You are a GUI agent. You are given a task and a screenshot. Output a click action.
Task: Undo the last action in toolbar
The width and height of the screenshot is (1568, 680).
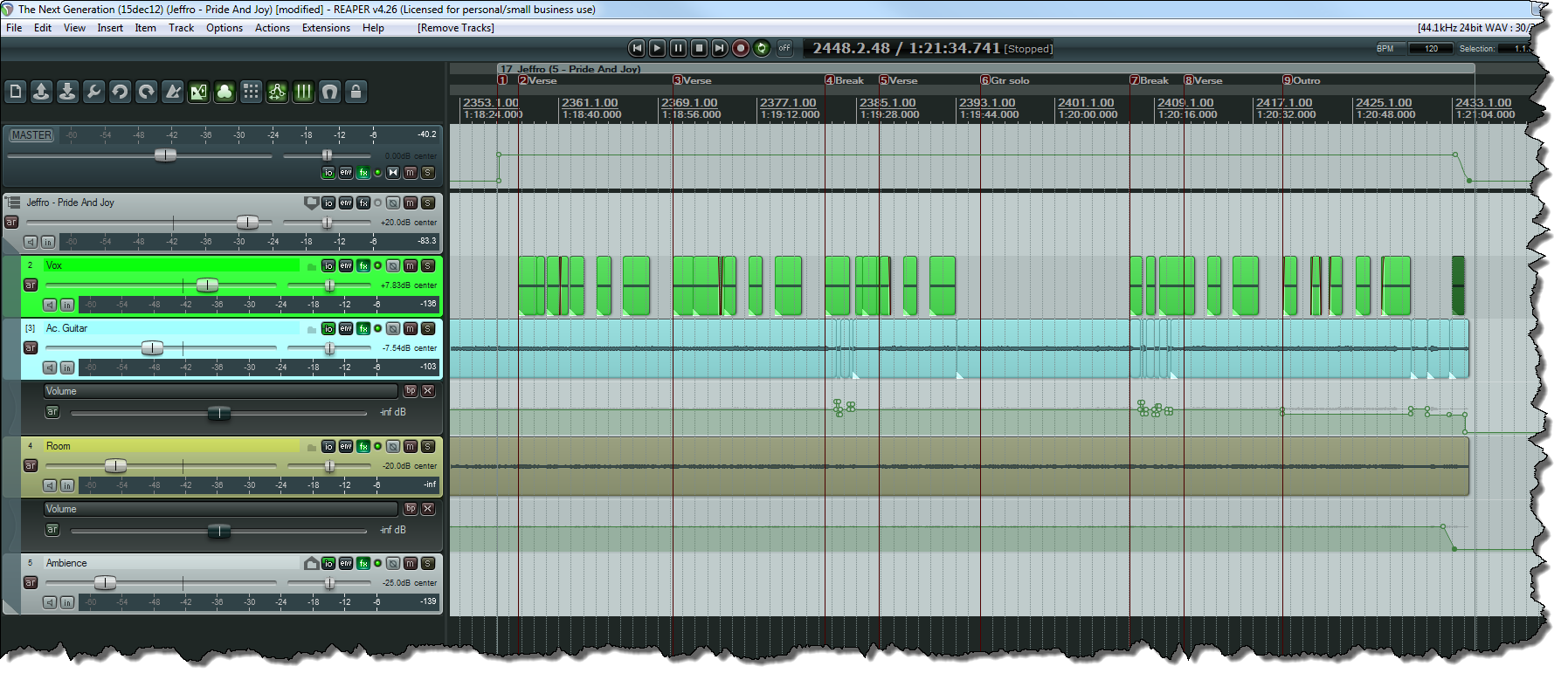coord(120,92)
